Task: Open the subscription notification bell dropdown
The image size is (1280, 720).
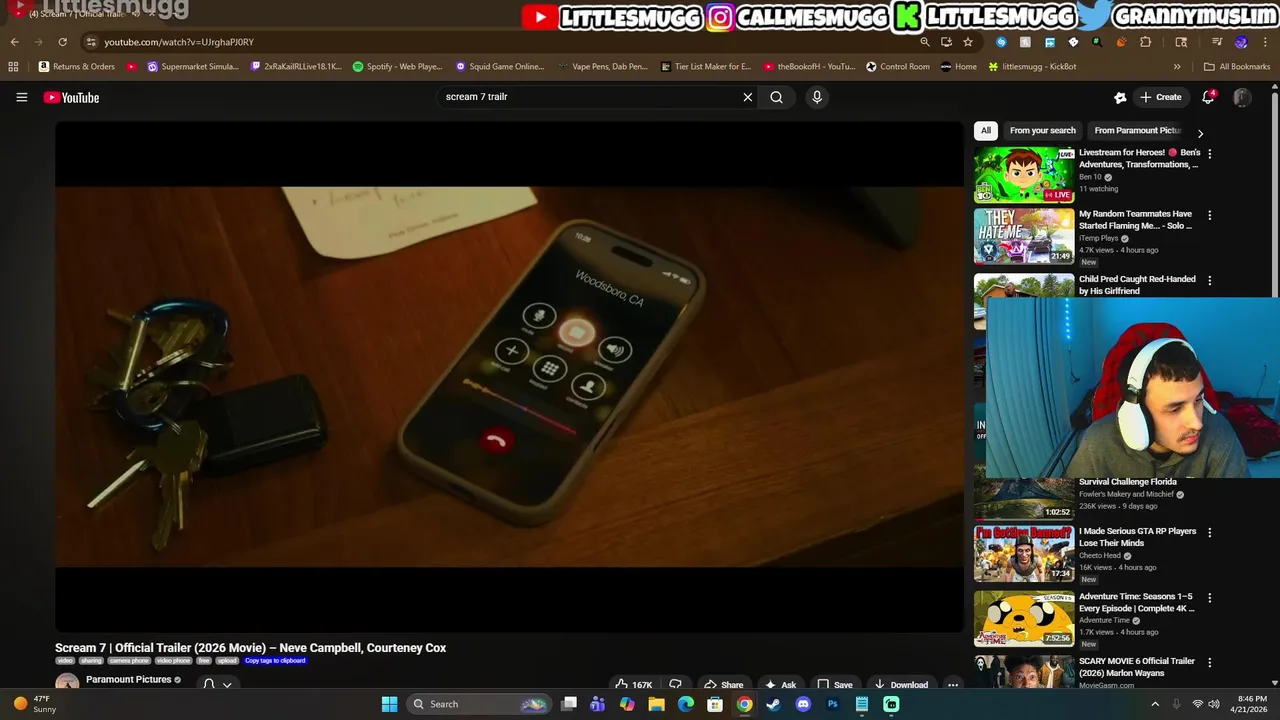Action: coord(217,684)
